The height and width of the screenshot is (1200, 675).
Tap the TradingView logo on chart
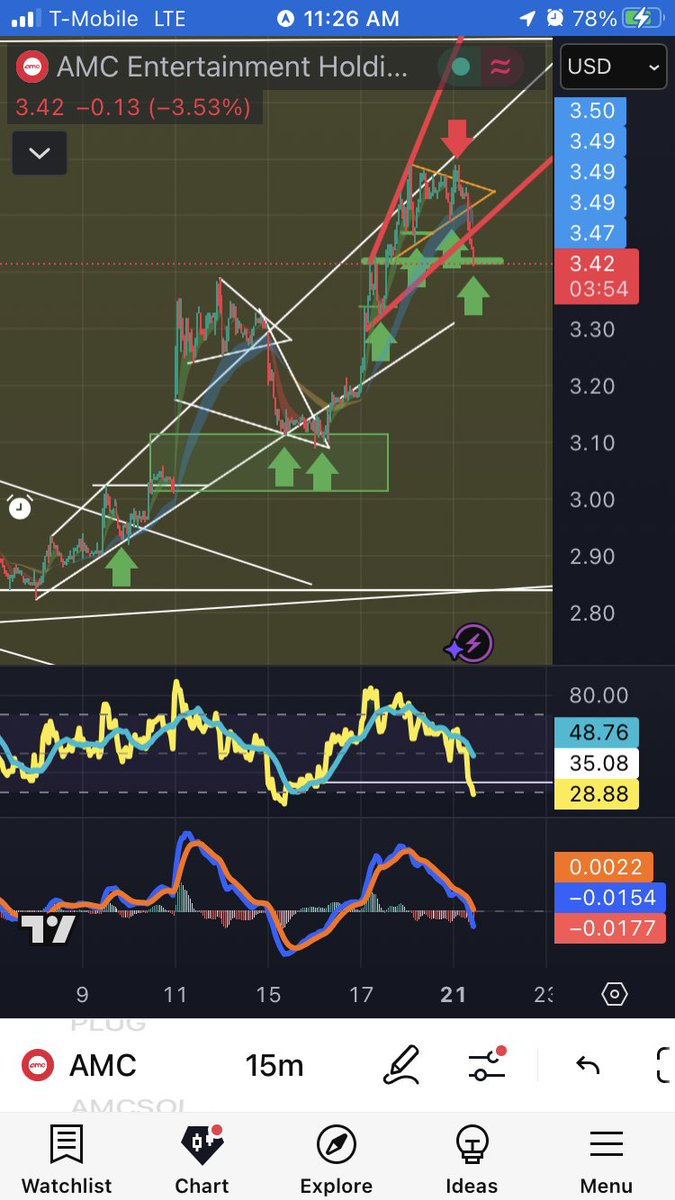(x=48, y=930)
